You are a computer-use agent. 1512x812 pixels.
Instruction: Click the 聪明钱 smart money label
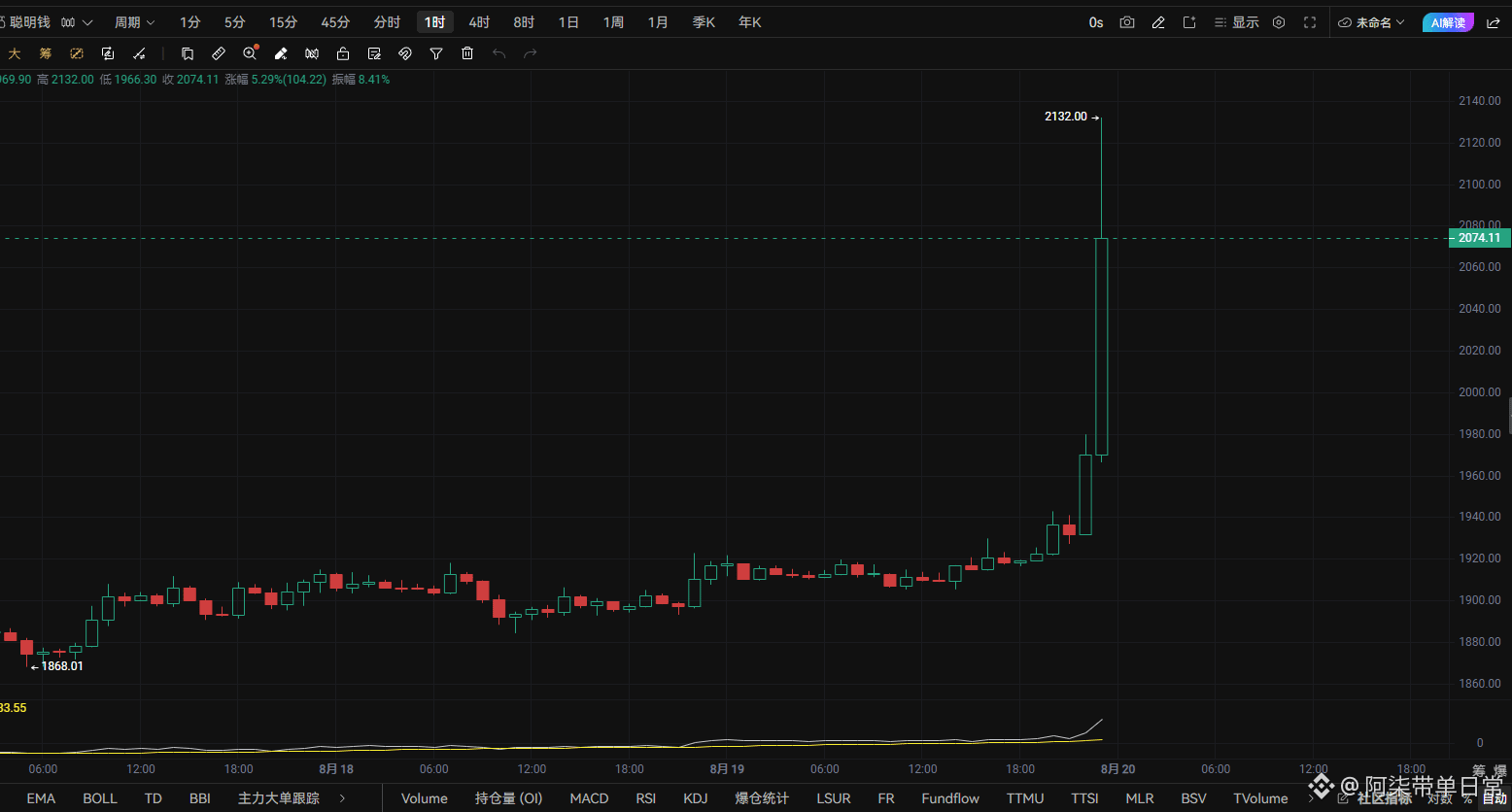click(30, 22)
